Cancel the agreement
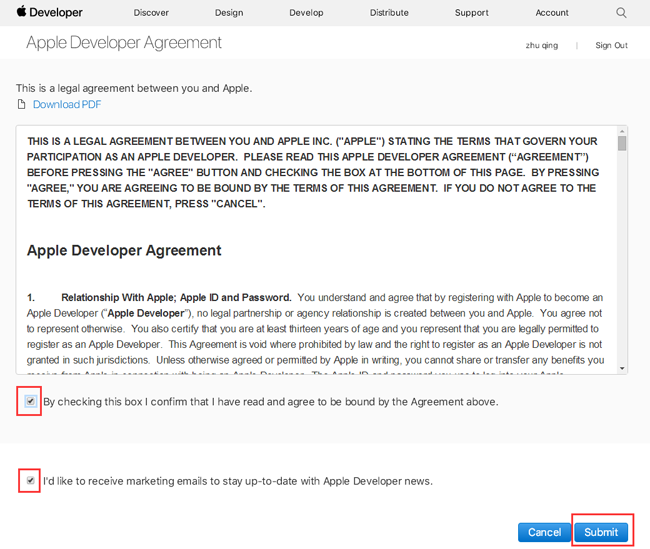Image resolution: width=650 pixels, height=549 pixels. click(x=544, y=532)
